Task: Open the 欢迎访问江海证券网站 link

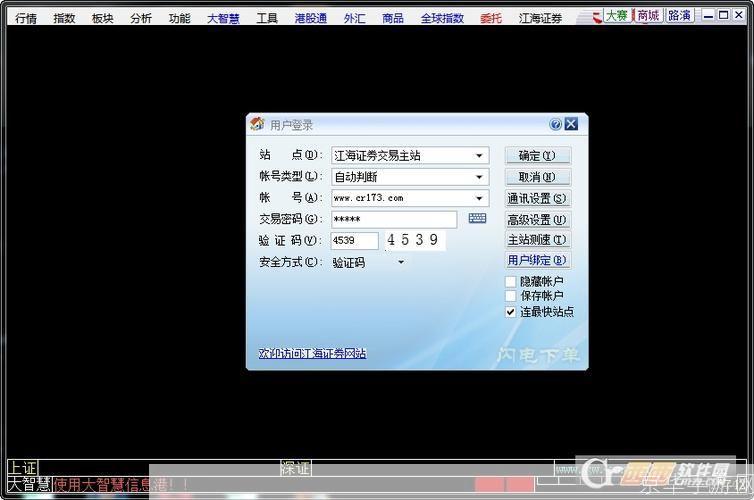Action: pos(313,354)
